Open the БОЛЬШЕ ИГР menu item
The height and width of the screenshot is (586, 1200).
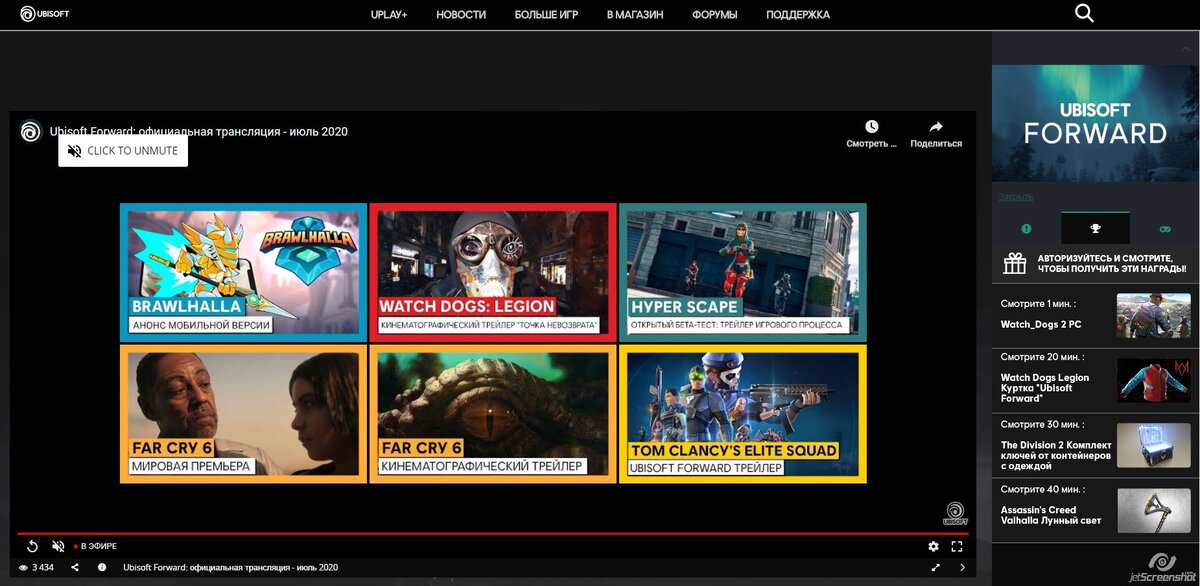(x=546, y=15)
